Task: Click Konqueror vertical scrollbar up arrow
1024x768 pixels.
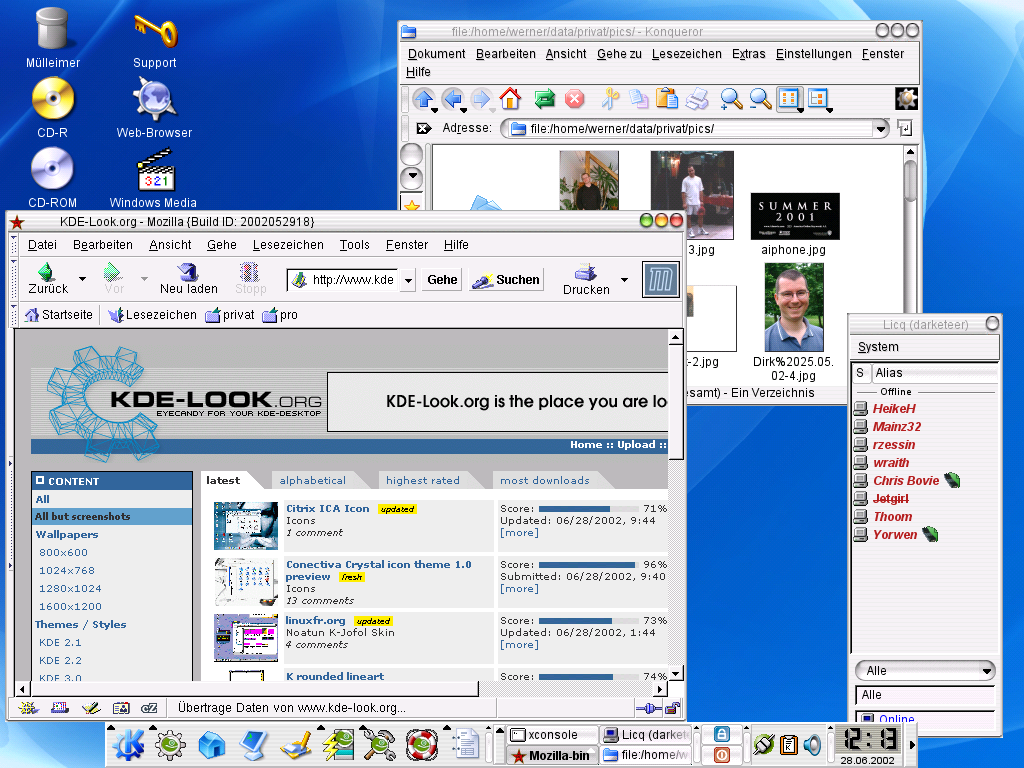Action: click(910, 152)
